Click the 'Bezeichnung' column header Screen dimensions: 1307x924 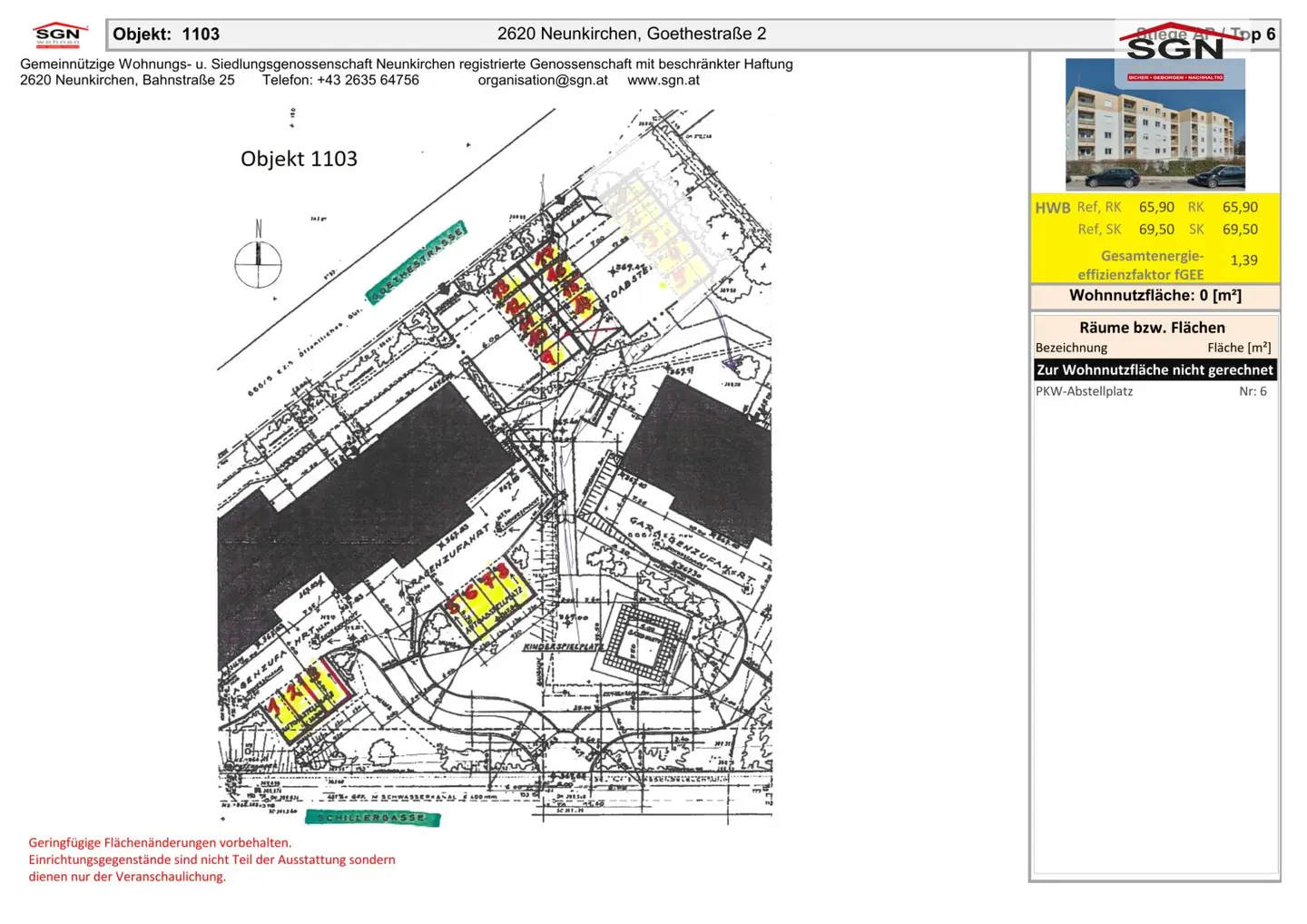(1071, 348)
